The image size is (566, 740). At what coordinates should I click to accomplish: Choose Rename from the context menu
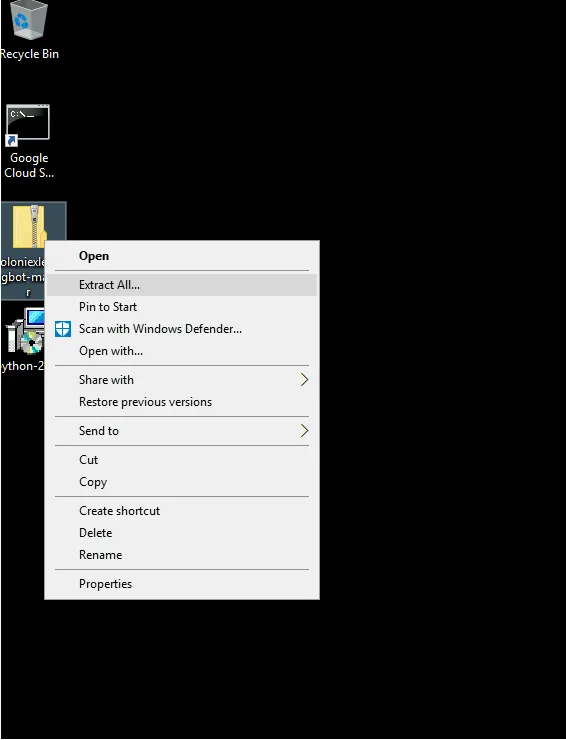[x=182, y=555]
